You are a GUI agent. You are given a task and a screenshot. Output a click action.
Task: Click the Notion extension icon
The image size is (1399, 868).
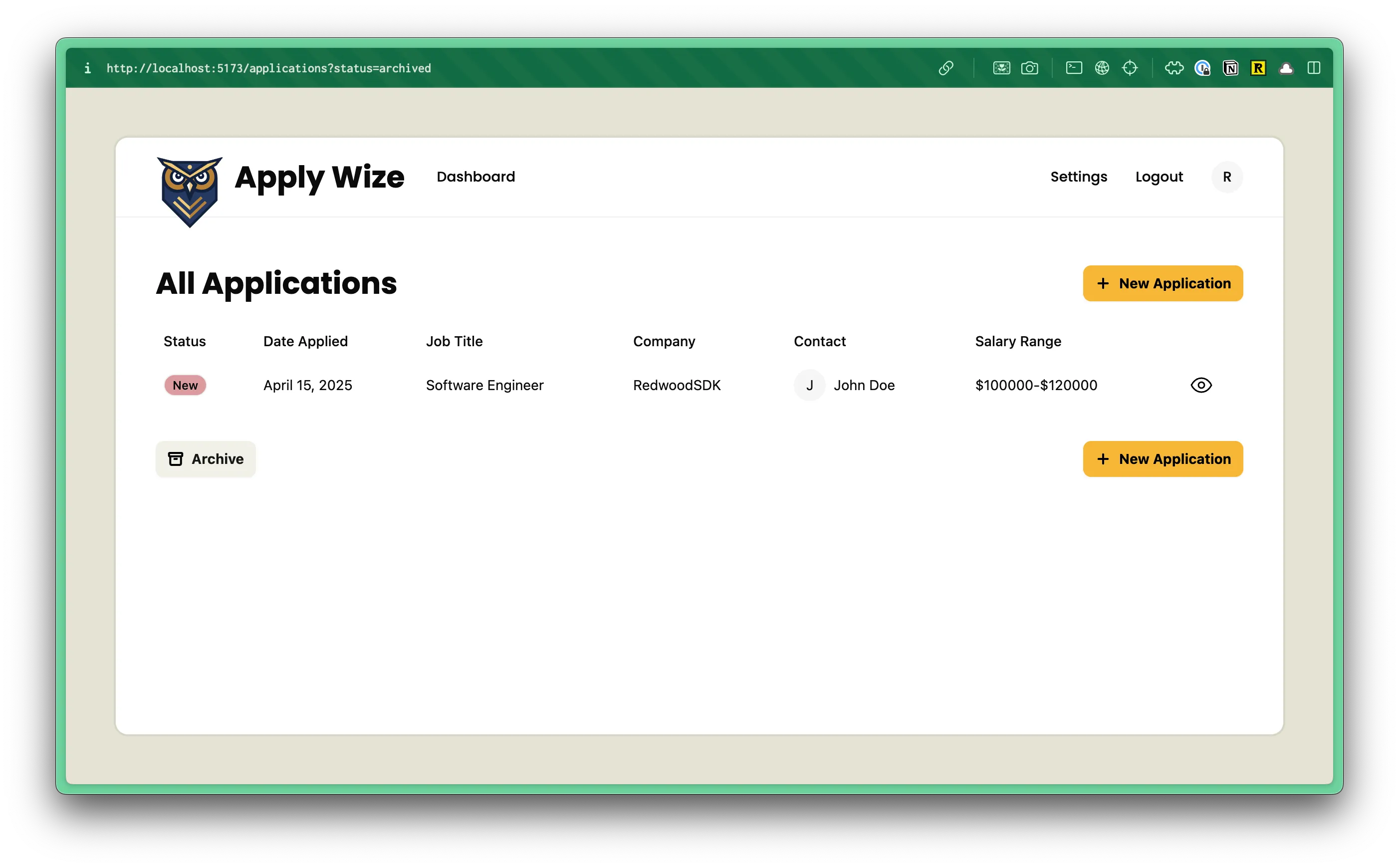click(x=1230, y=68)
